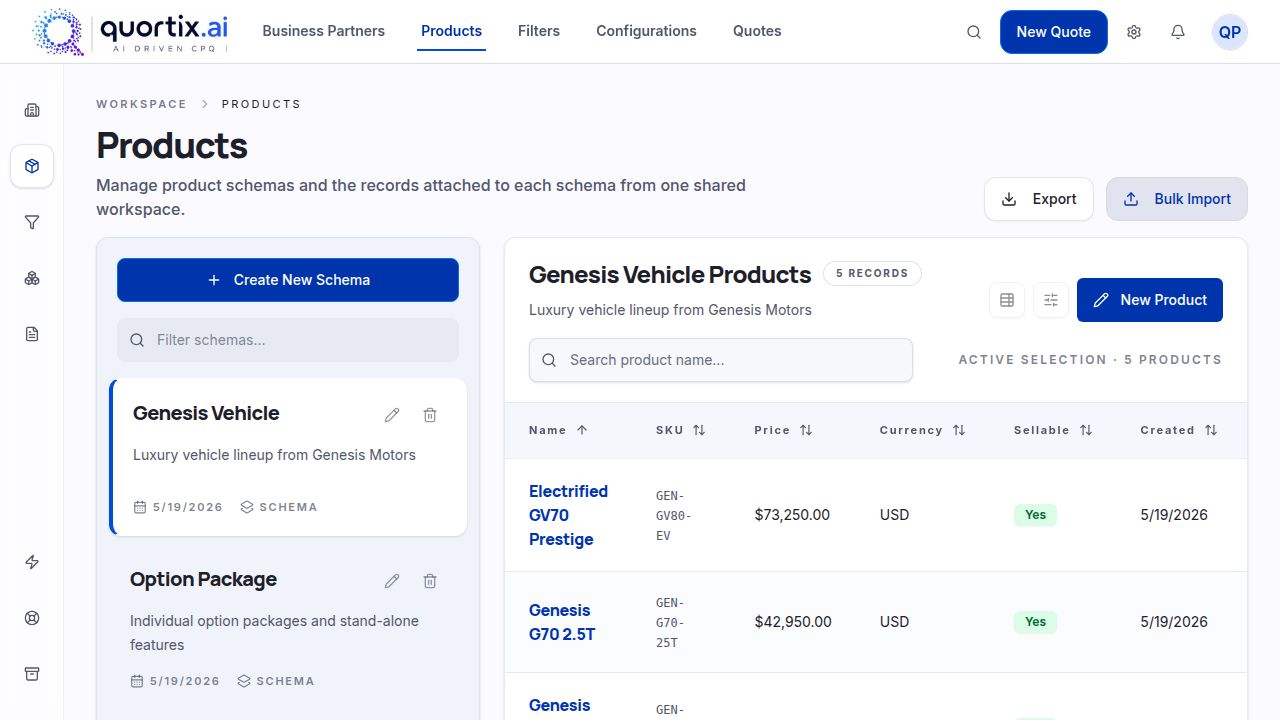Open Configurations nav tab

(x=646, y=31)
